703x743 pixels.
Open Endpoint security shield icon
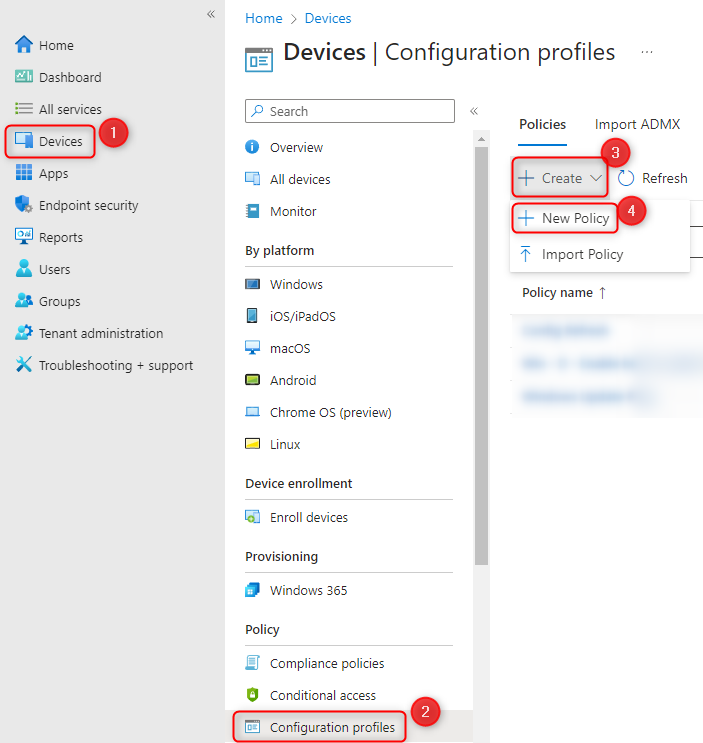(24, 205)
